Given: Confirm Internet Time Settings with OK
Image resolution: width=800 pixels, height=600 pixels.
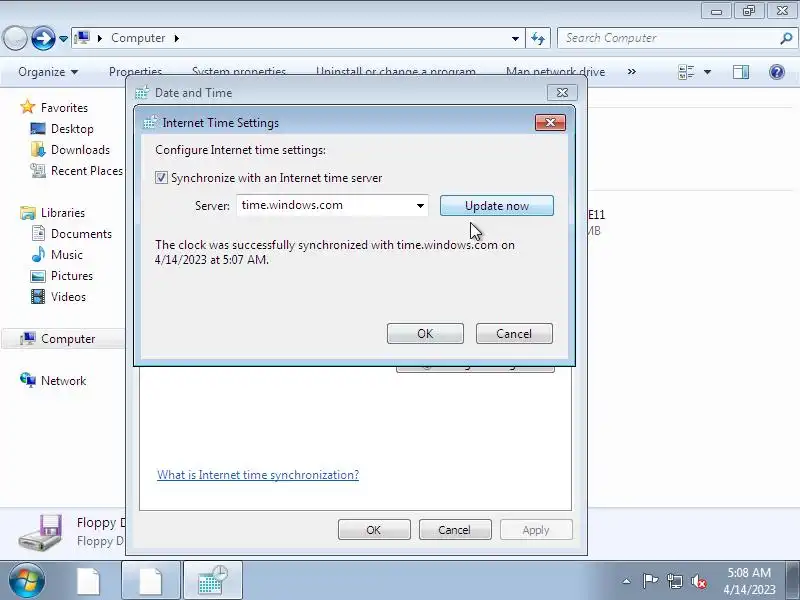Looking at the screenshot, I should pyautogui.click(x=425, y=334).
